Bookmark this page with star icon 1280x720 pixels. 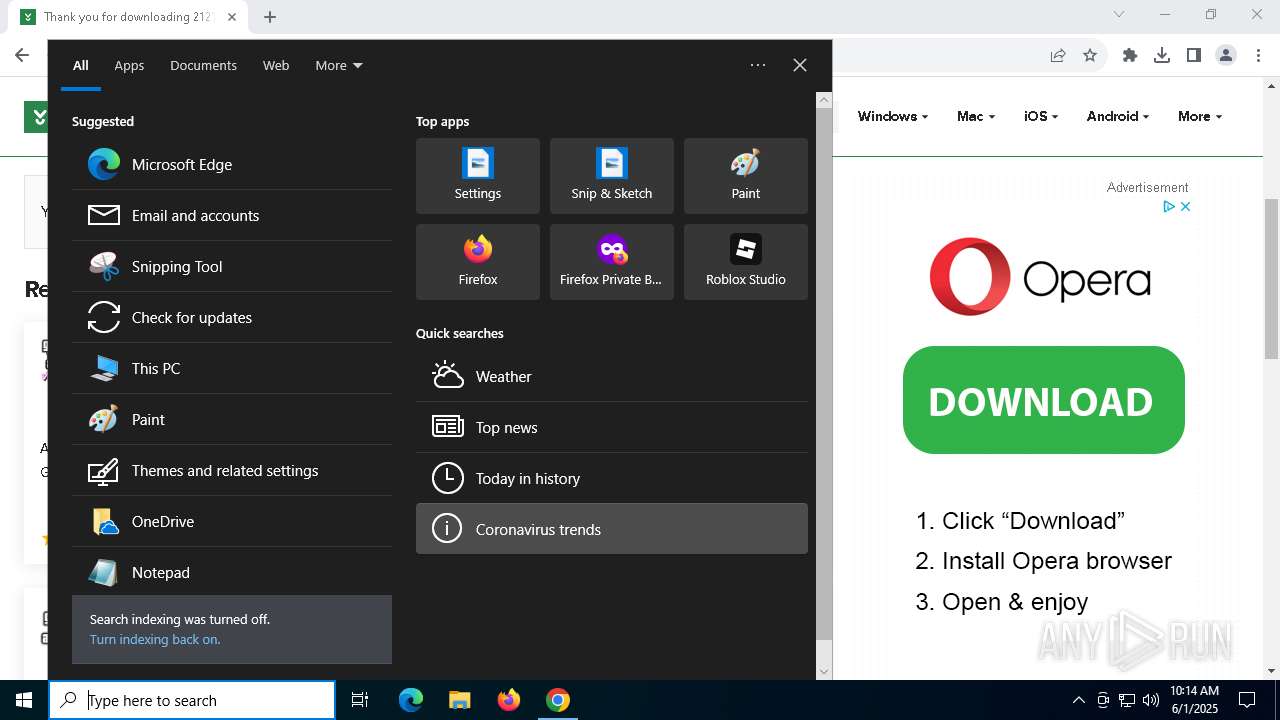pos(1090,55)
